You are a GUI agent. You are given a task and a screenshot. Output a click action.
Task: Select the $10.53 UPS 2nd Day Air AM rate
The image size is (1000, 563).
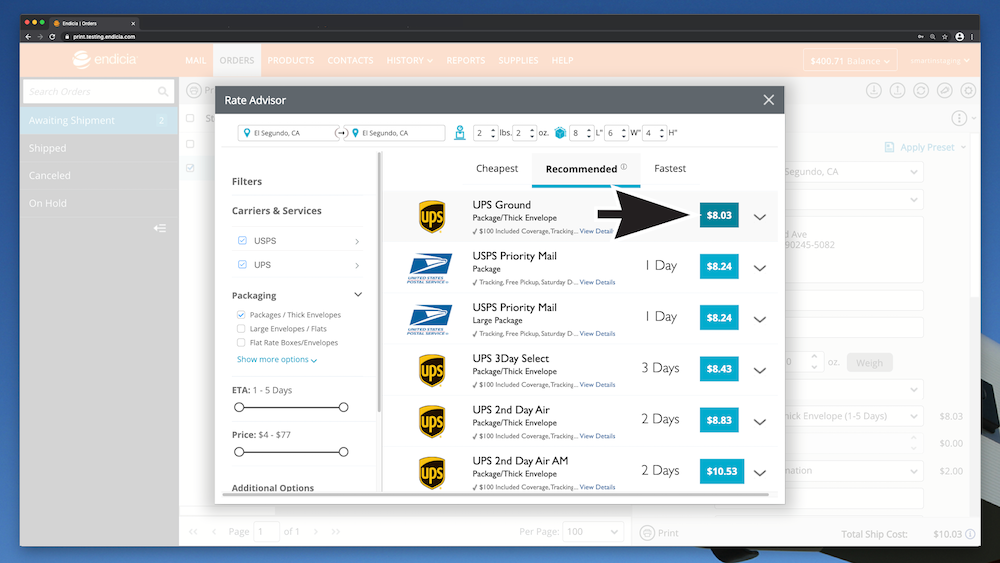click(x=721, y=471)
